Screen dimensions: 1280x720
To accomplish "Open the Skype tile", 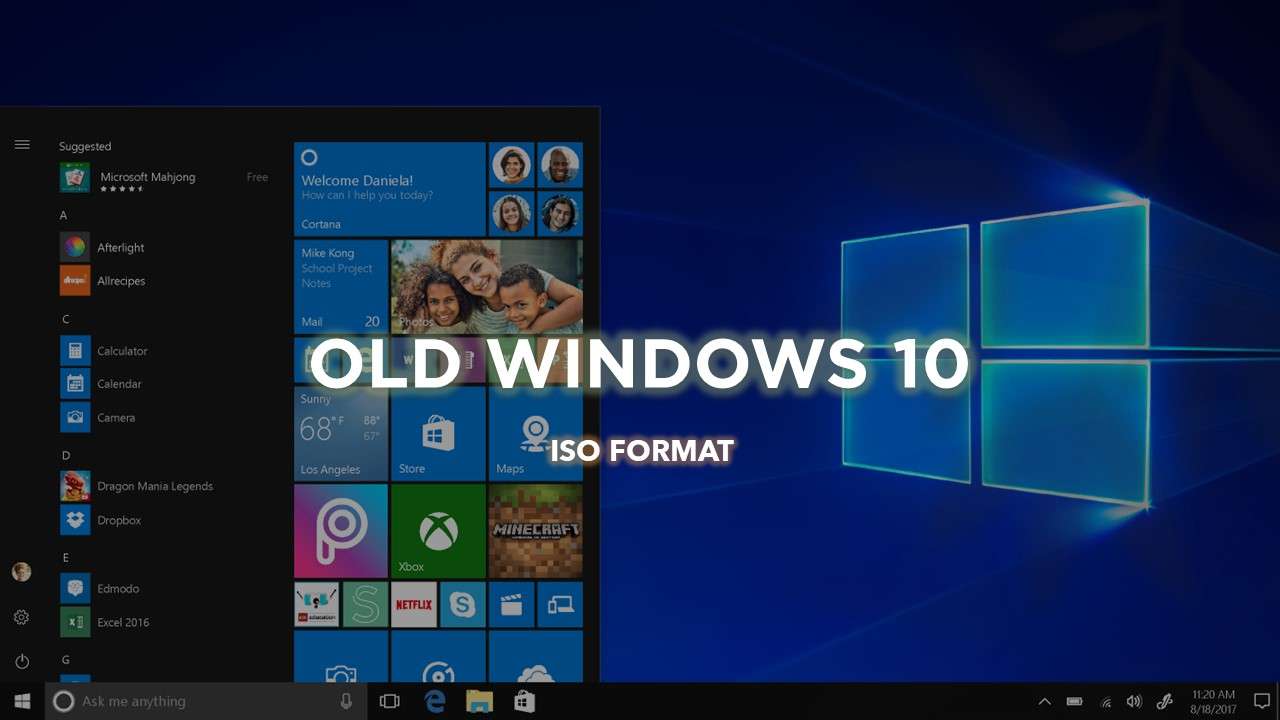I will 463,604.
